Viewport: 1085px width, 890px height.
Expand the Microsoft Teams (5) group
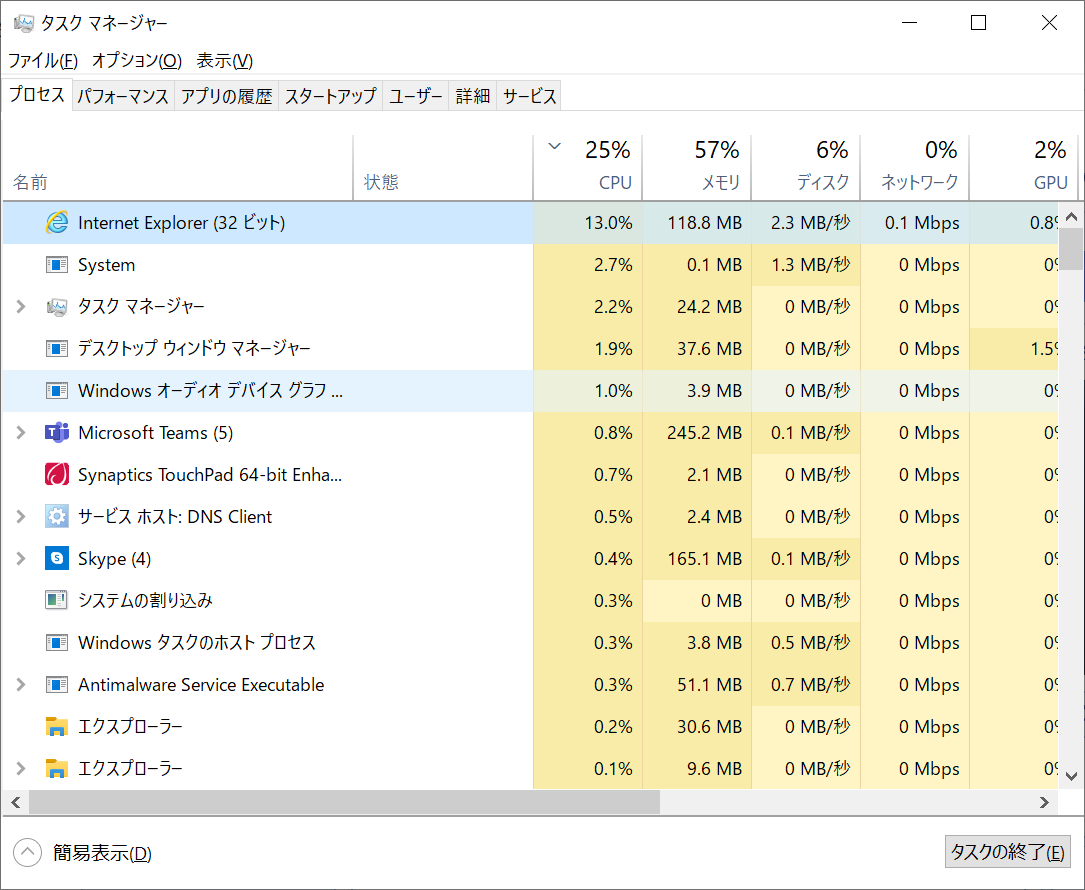click(x=21, y=433)
